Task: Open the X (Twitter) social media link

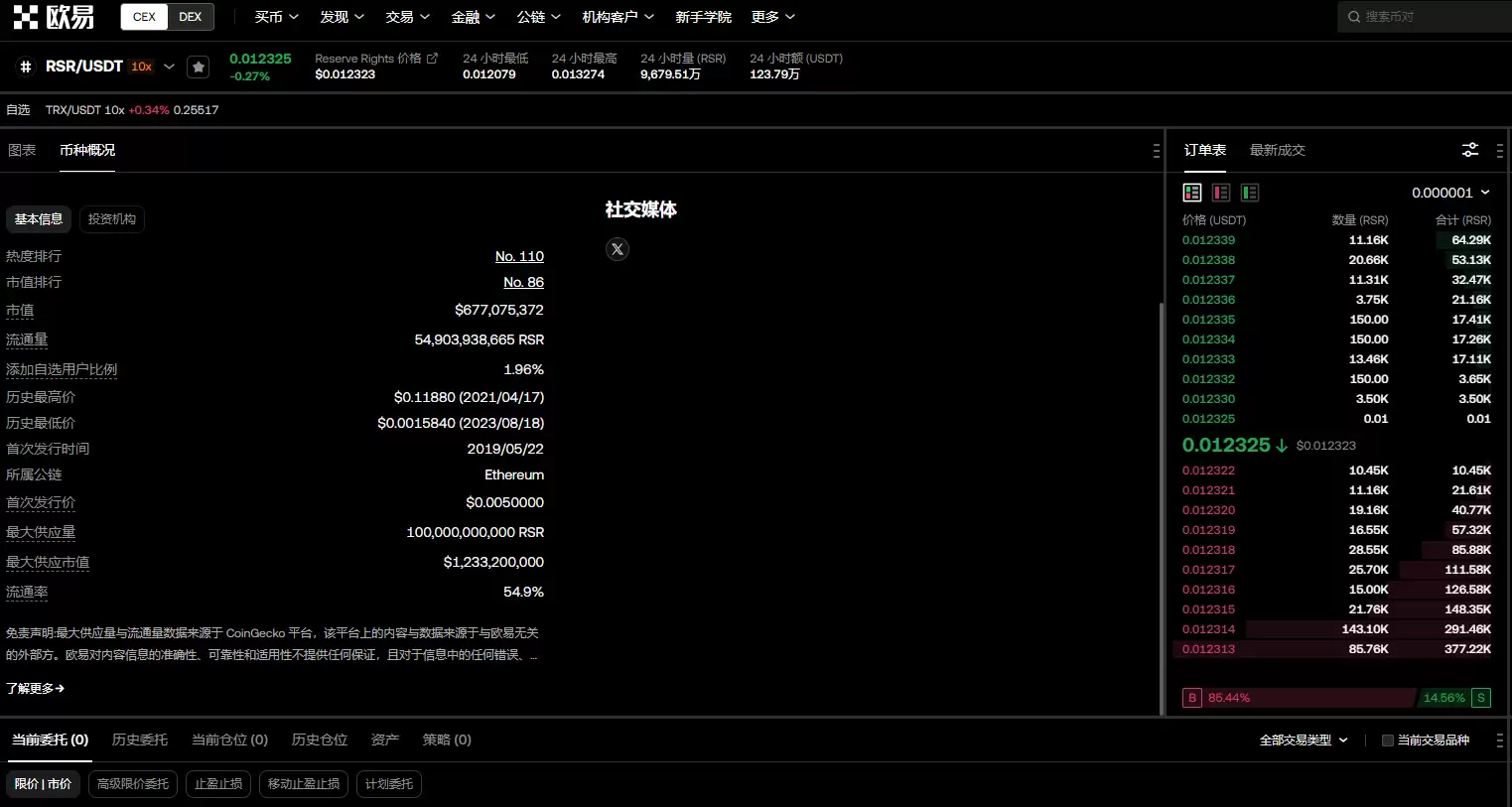Action: 618,249
